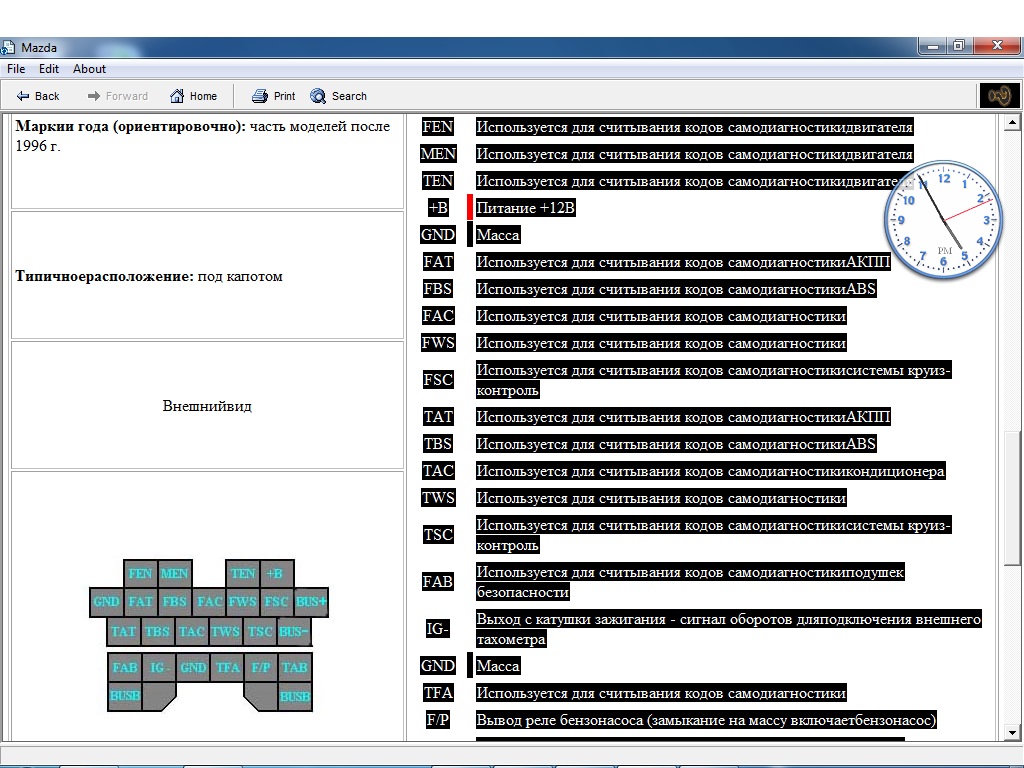Click 'Внешнийвид' heading text
This screenshot has width=1024, height=768.
click(207, 406)
